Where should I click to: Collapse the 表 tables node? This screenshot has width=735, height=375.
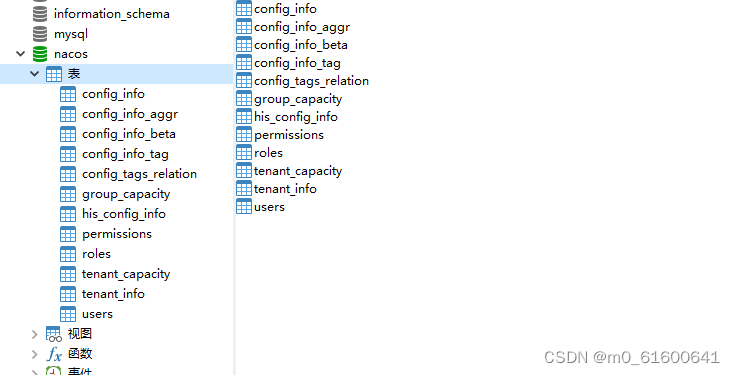click(x=34, y=74)
